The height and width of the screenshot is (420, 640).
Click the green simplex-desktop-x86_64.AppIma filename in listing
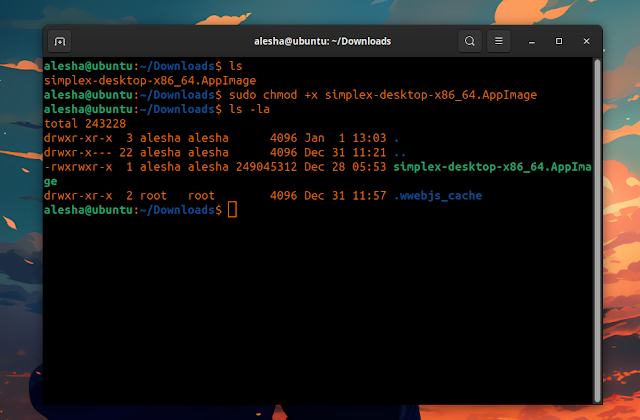tap(492, 167)
